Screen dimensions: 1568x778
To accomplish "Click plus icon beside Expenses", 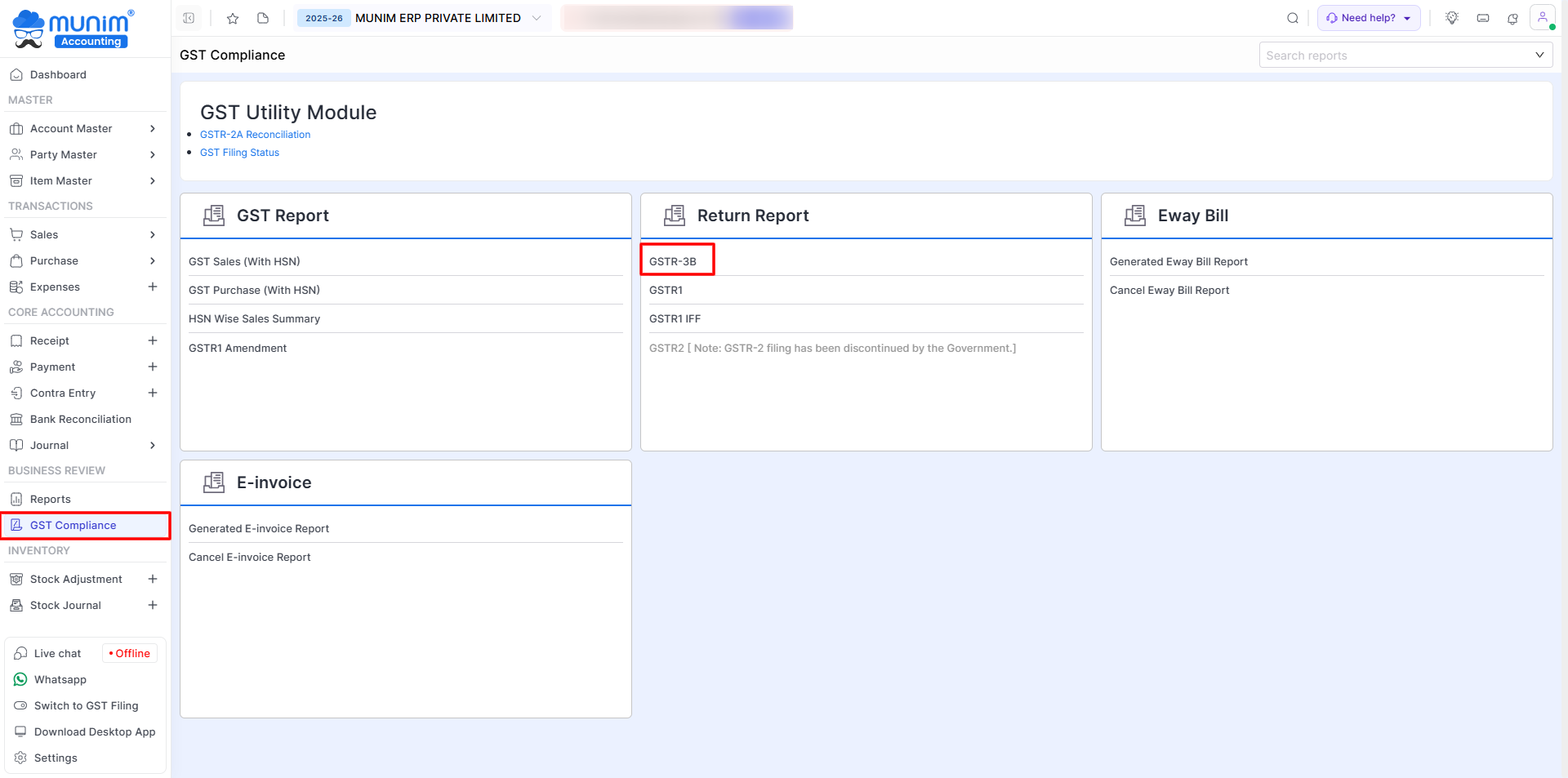I will (x=153, y=287).
